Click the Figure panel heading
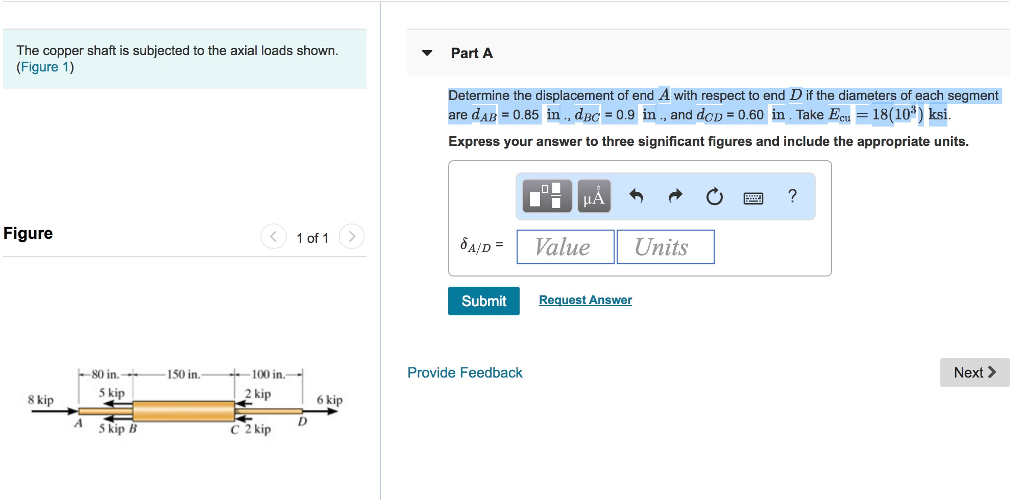The image size is (1024, 500). 28,233
